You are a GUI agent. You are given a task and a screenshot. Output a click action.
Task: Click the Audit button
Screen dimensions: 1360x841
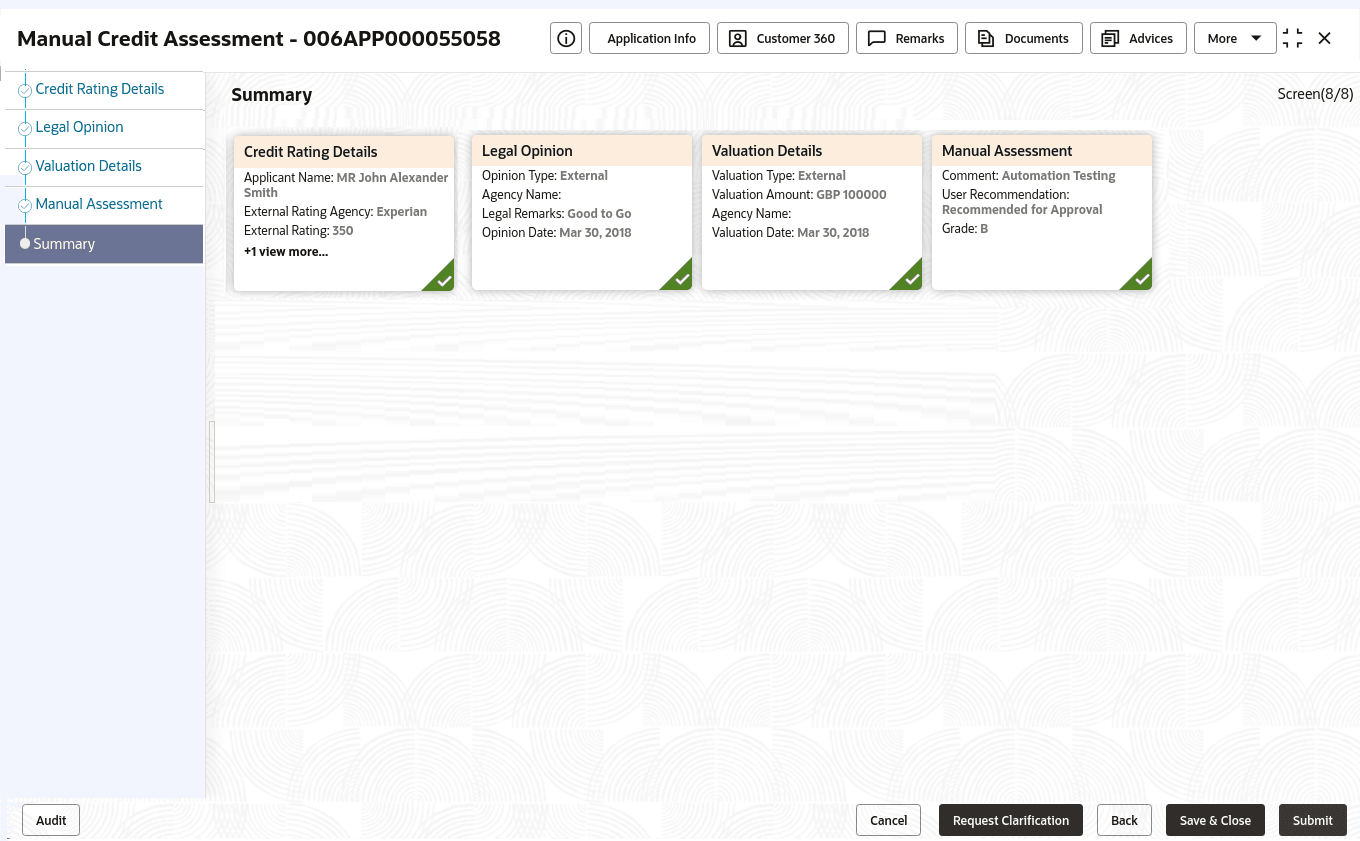51,820
